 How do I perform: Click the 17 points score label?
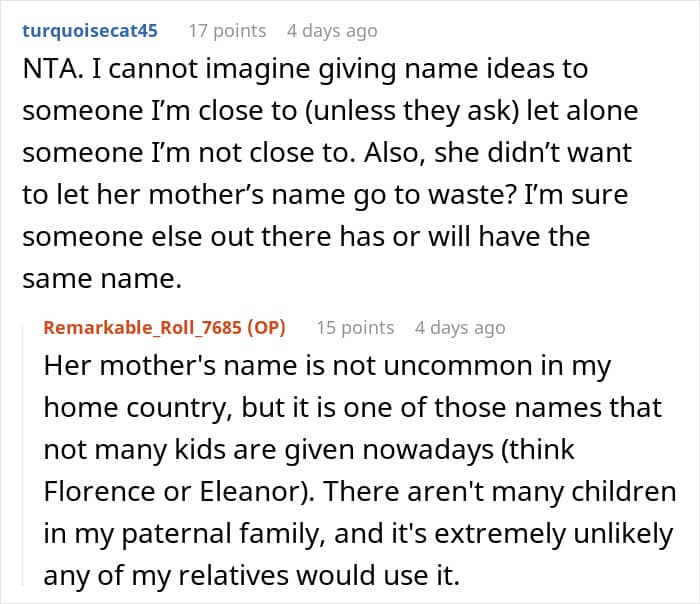point(227,31)
